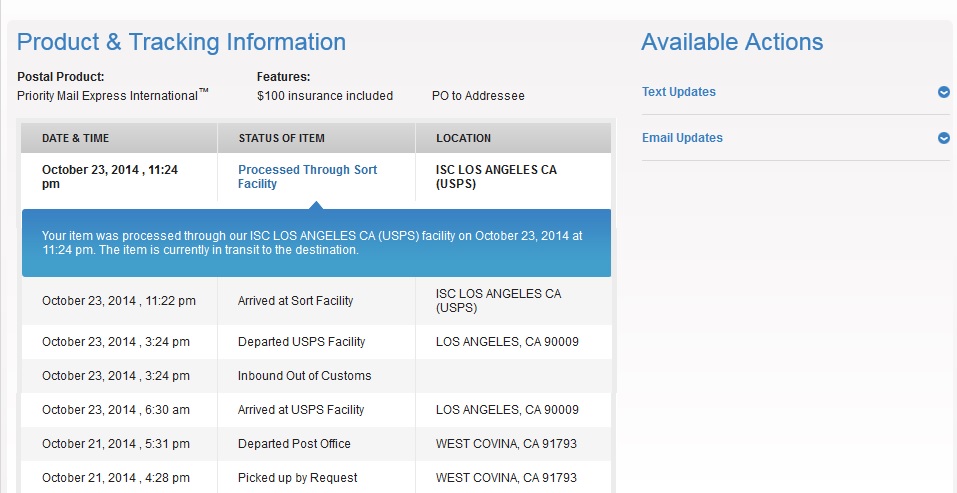Click the Priority Mail Express International text
The height and width of the screenshot is (493, 957).
[108, 96]
